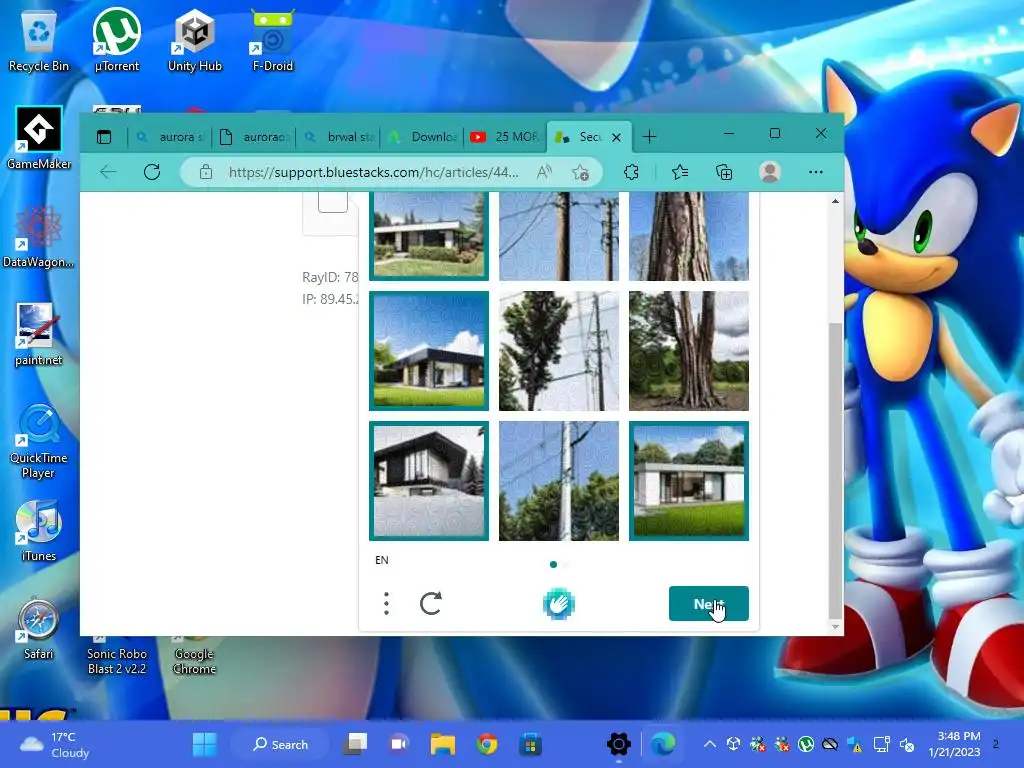The image size is (1024, 768).
Task: Open Safari desktop shortcut
Action: click(39, 628)
